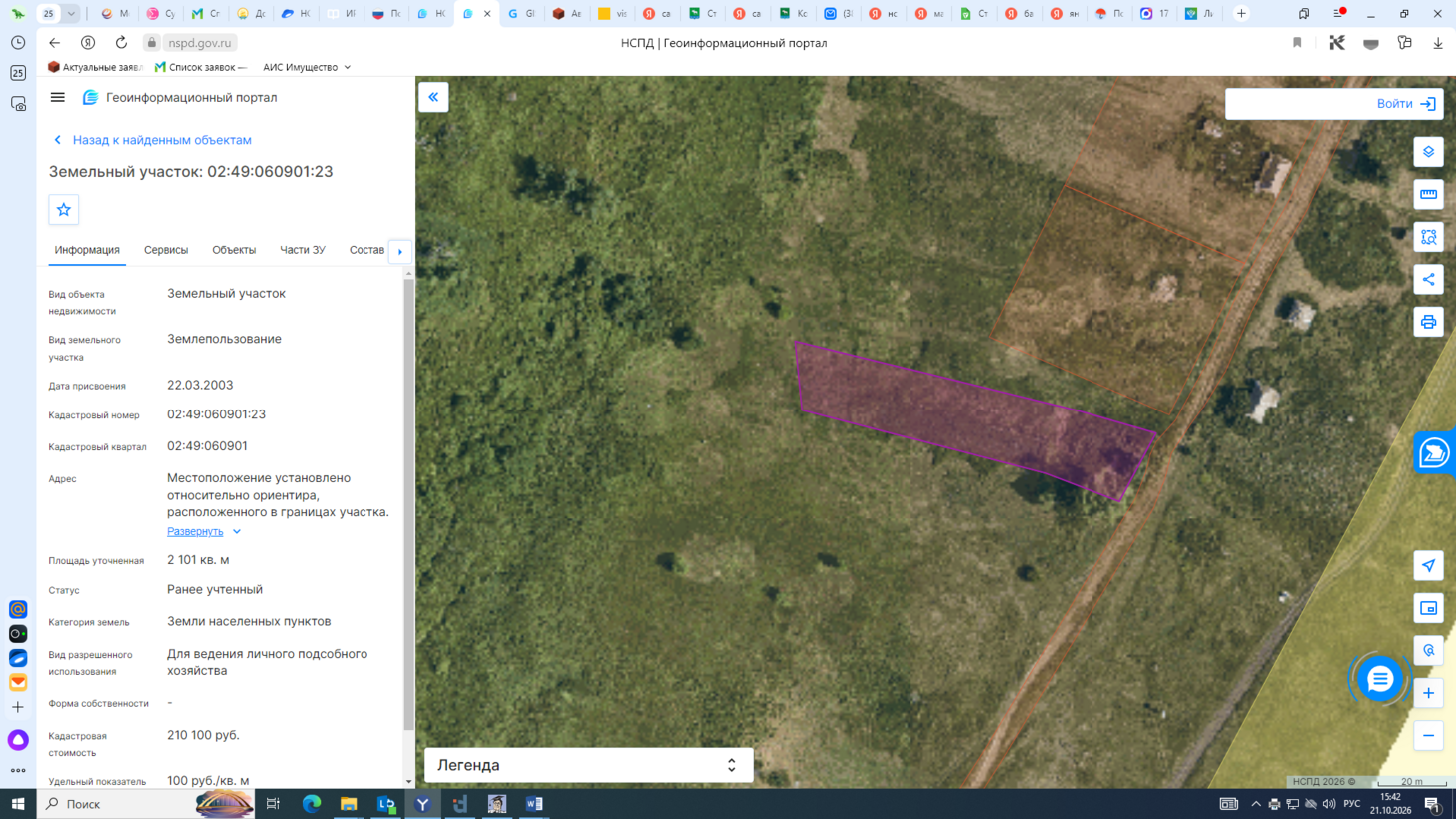1456x819 pixels.
Task: Zoom out of the map
Action: click(x=1428, y=736)
